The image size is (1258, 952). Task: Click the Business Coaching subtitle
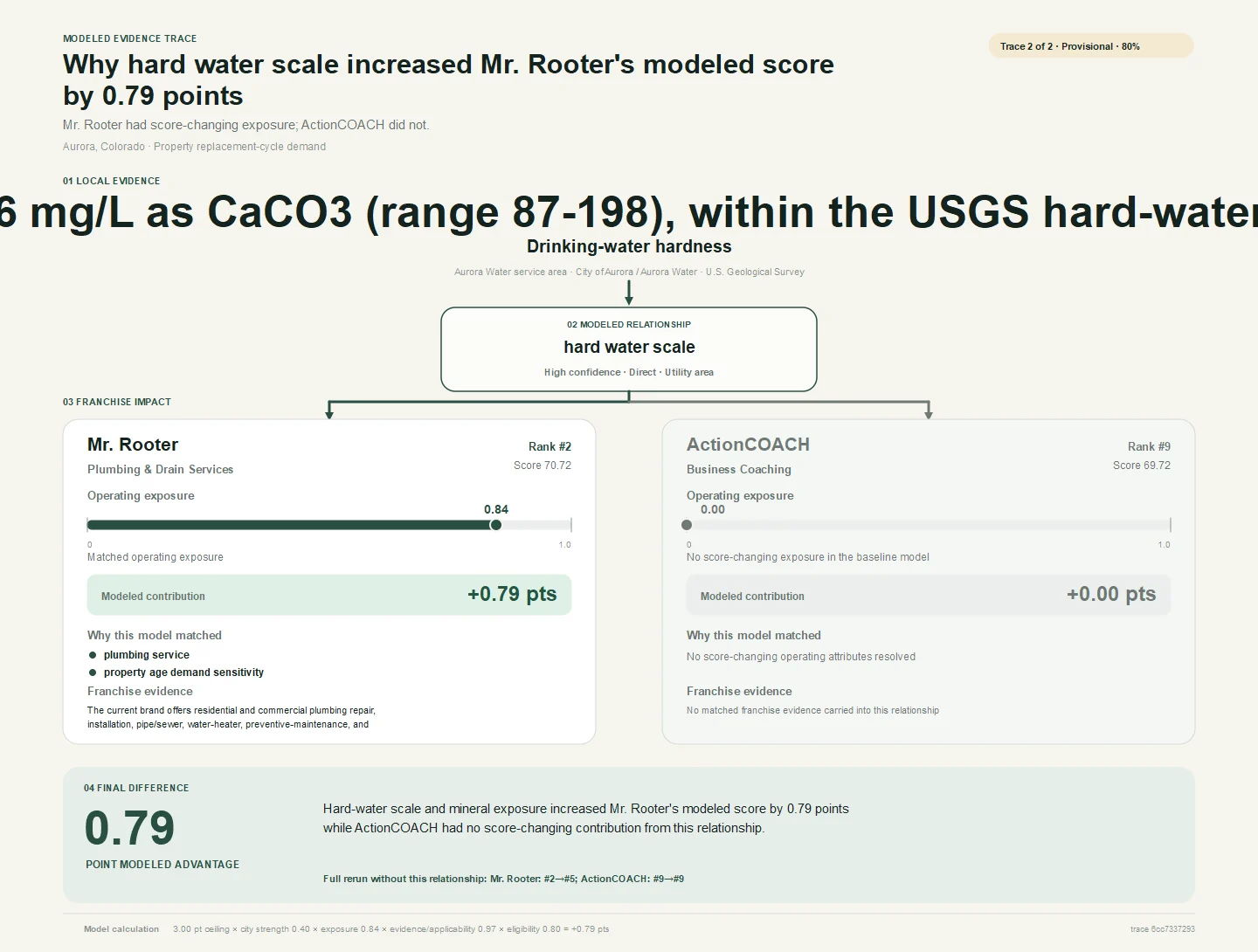[x=738, y=469]
